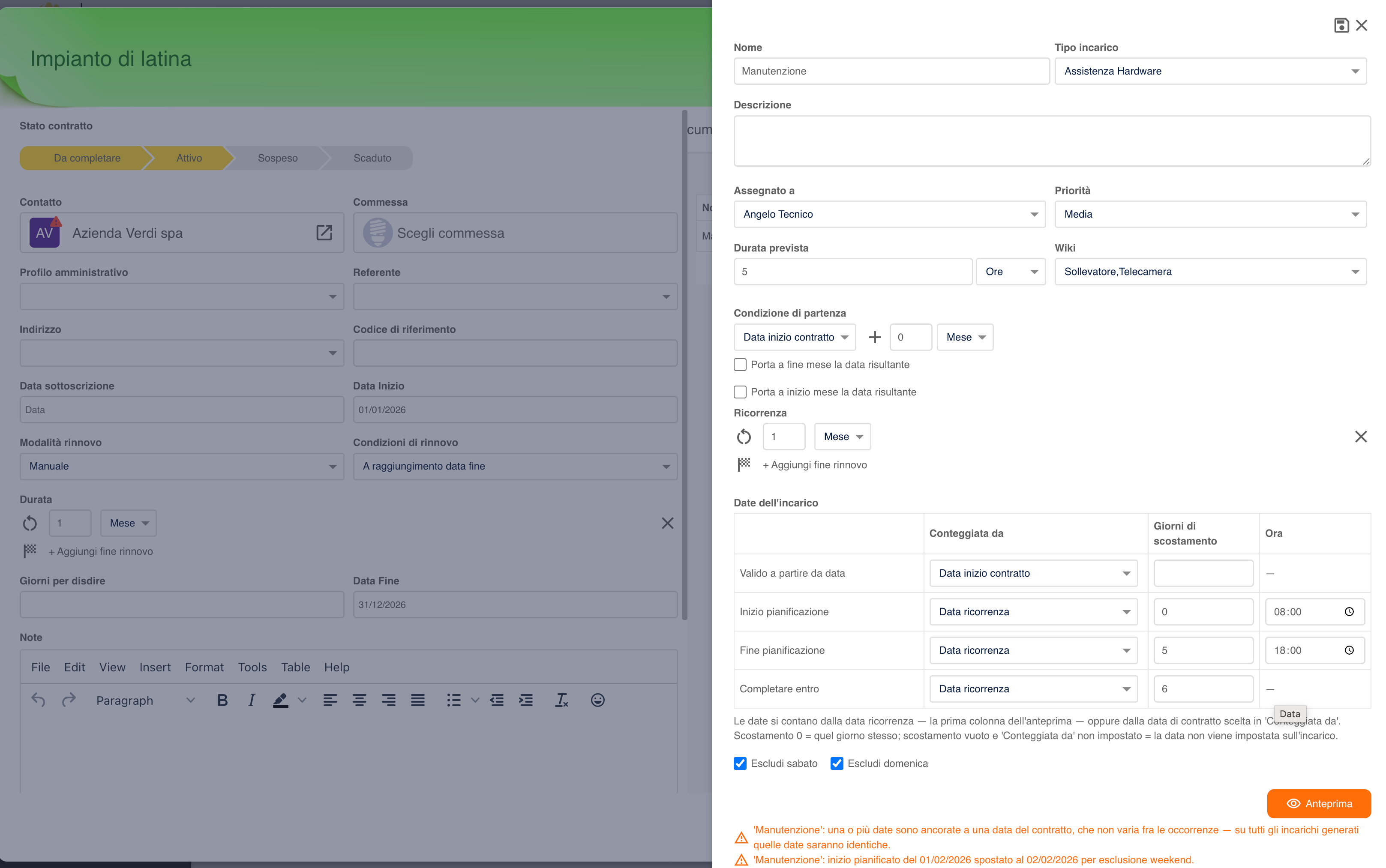
Task: Change Ricorrenza unit dropdown Mese
Action: [x=842, y=437]
